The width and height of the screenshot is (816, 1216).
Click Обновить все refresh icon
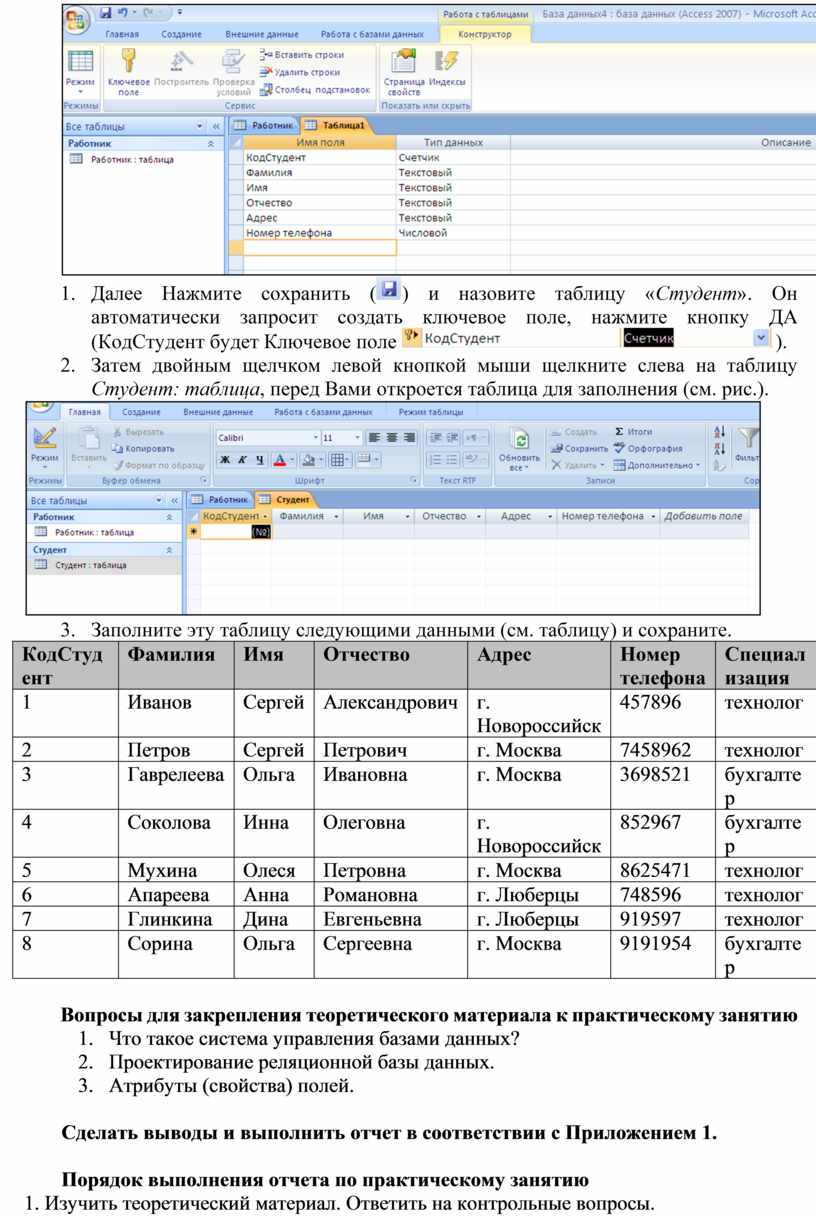coord(519,440)
